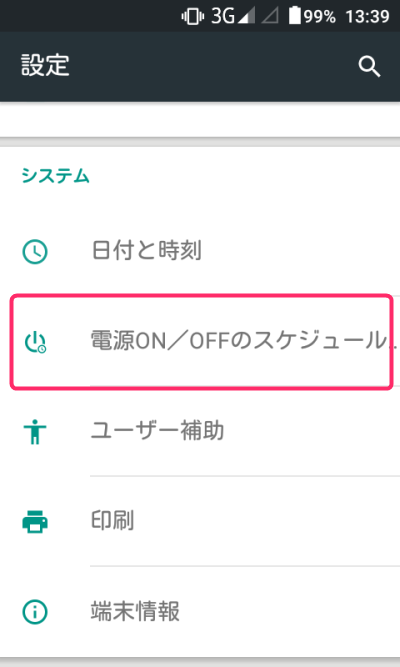Tap the info circle icon
Screen dimensions: 400x667
click(x=35, y=612)
